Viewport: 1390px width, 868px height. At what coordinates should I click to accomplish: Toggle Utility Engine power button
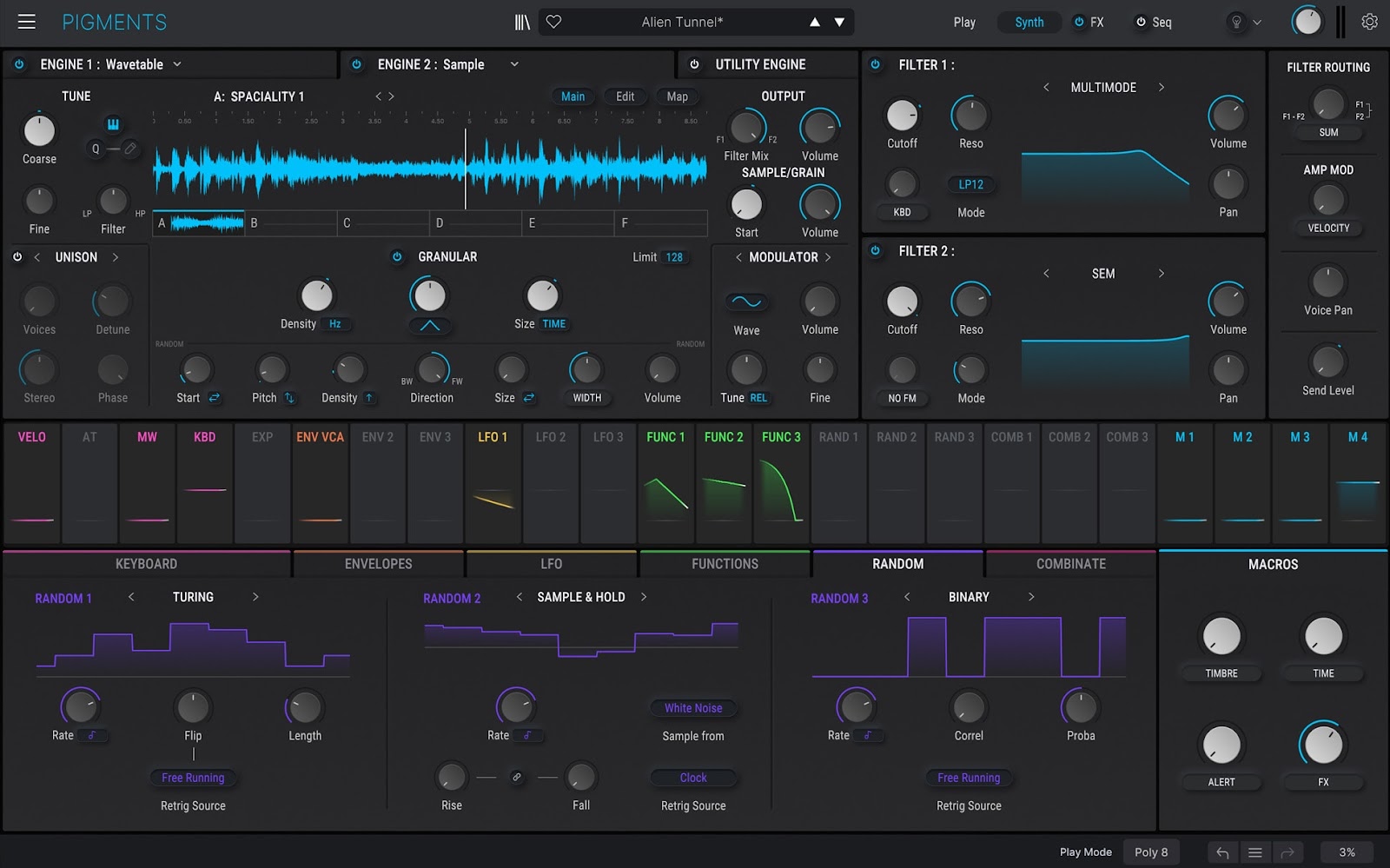[694, 64]
